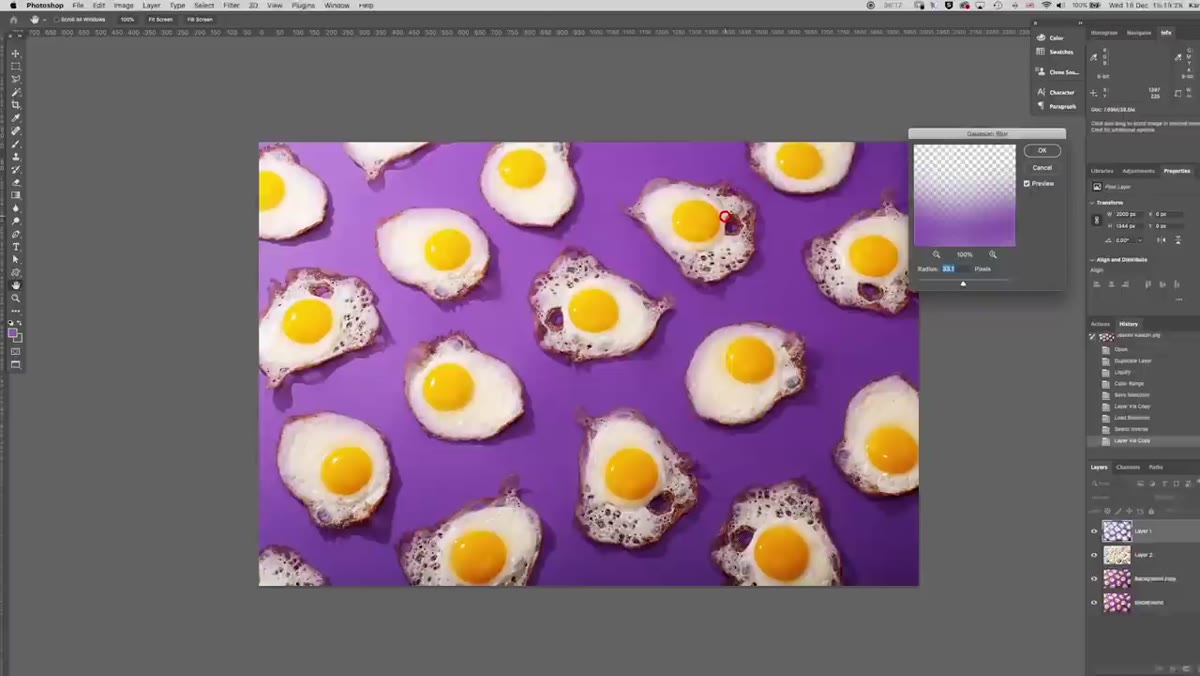Viewport: 1200px width, 676px height.
Task: Select the Liquify history state
Action: [1122, 372]
